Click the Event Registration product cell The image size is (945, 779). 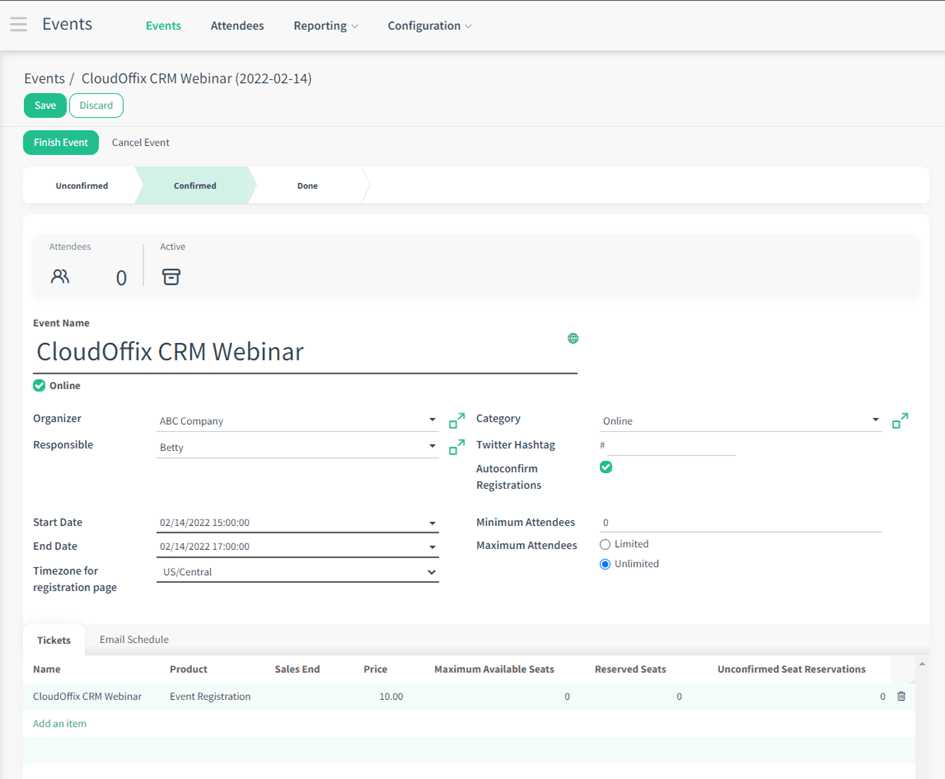click(210, 696)
